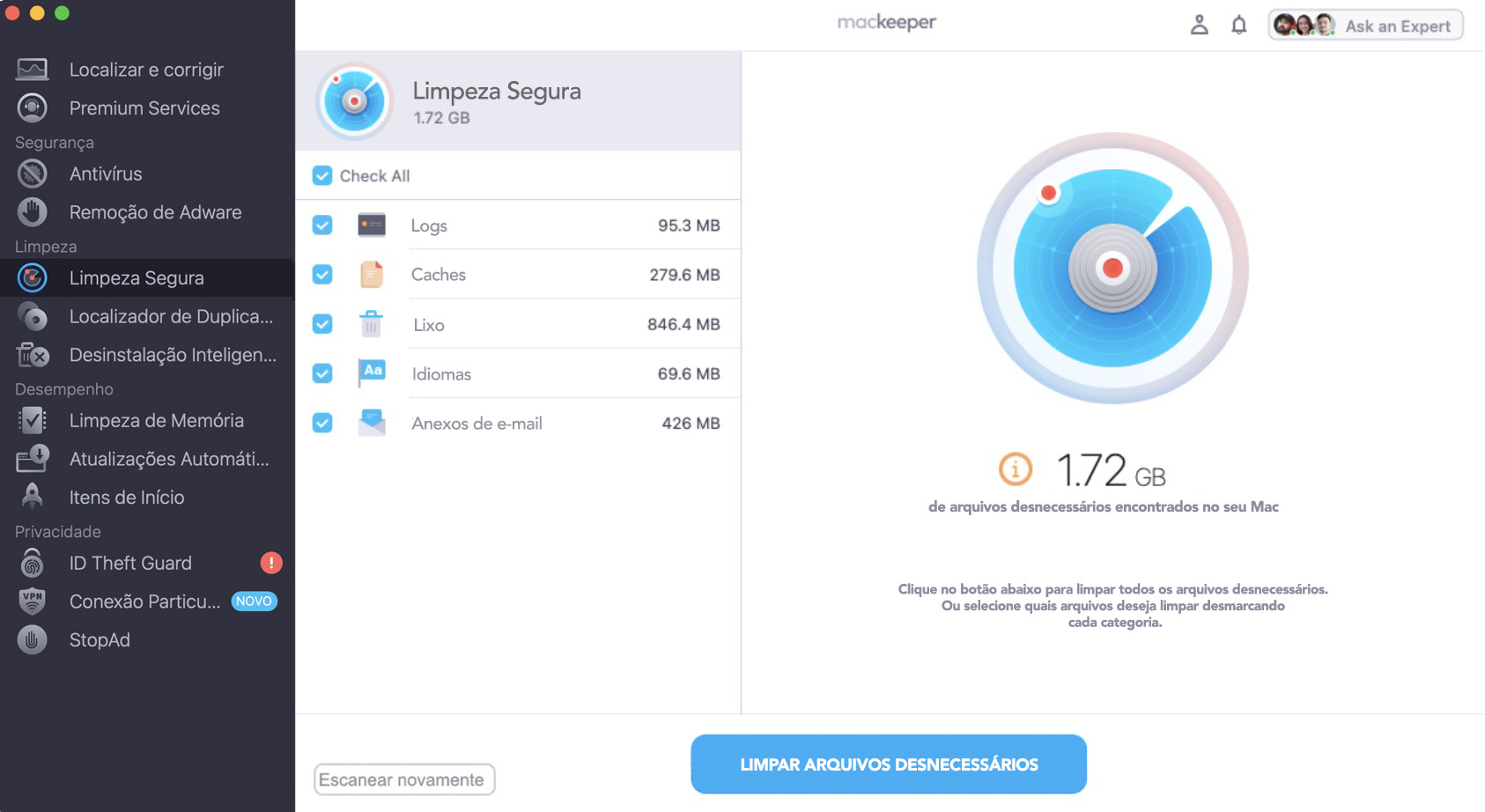Open Premium Services from sidebar
Viewport: 1485px width, 812px height.
point(143,107)
